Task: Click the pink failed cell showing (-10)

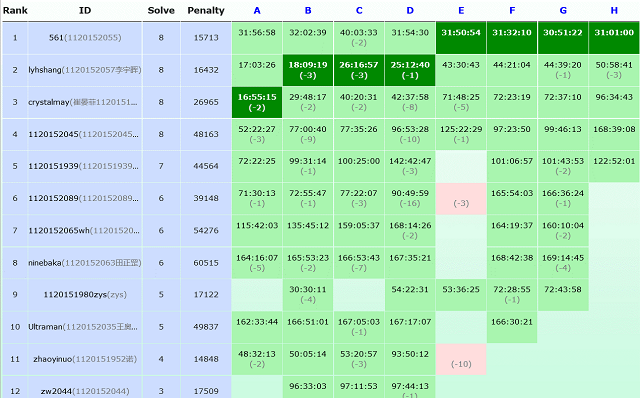Action: (x=461, y=359)
